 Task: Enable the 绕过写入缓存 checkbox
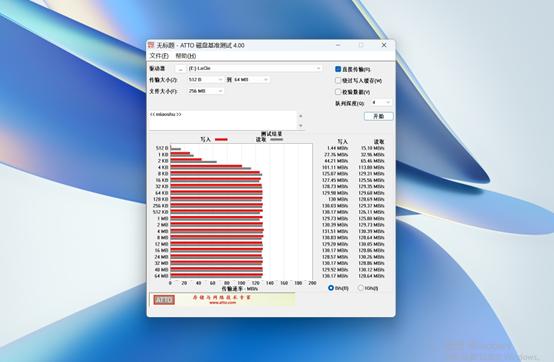(x=338, y=81)
